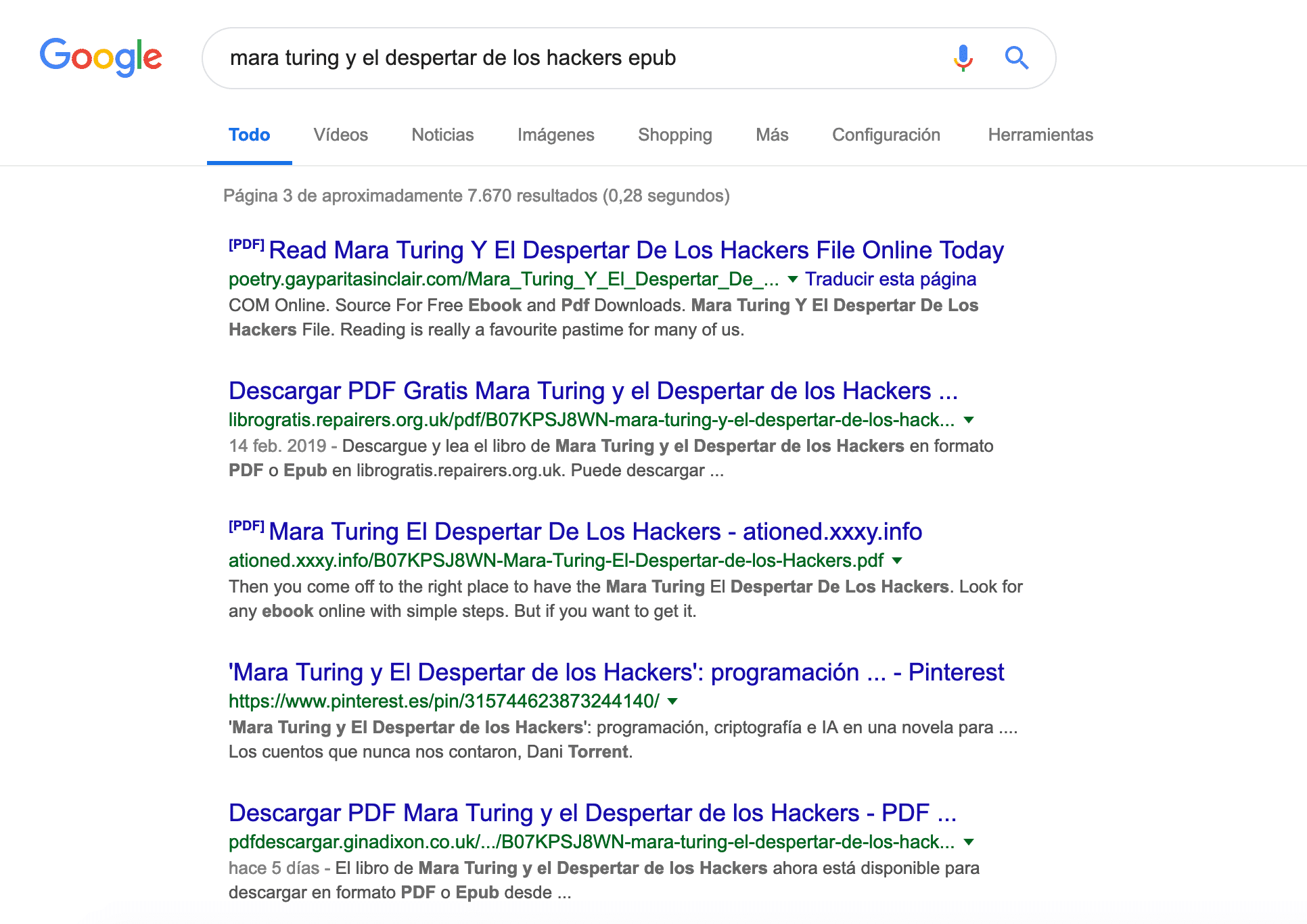Image resolution: width=1307 pixels, height=924 pixels.
Task: Select the Todo results tab
Action: 249,135
